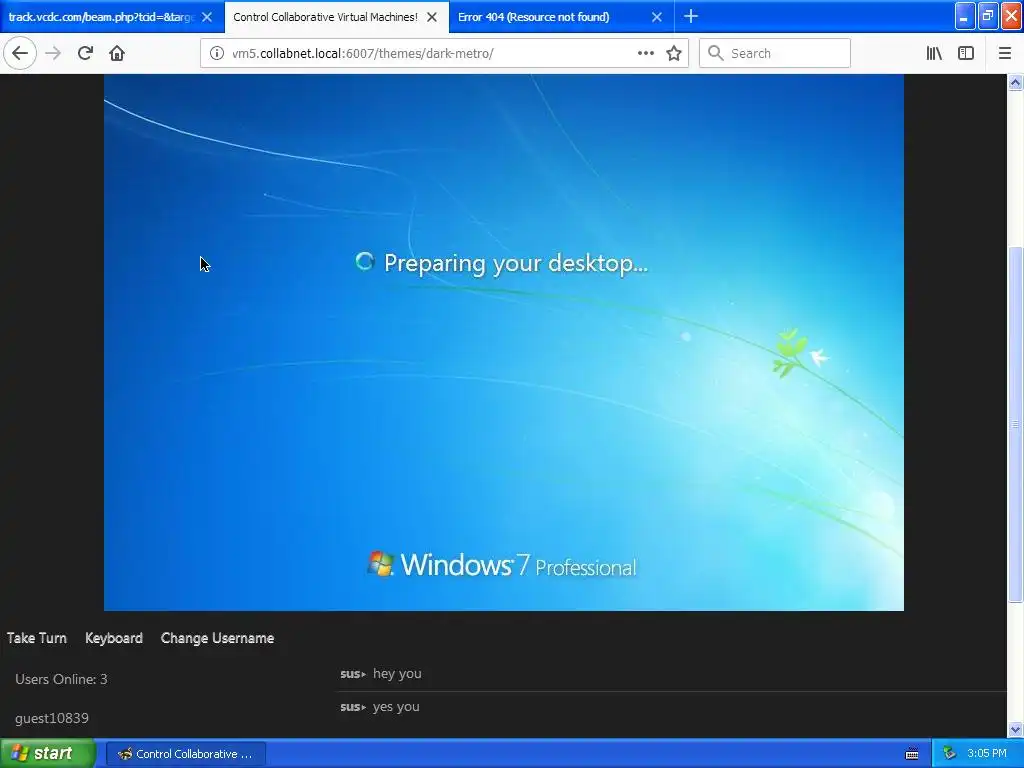1024x768 pixels.
Task: Close the Error 404 tab
Action: pyautogui.click(x=657, y=17)
